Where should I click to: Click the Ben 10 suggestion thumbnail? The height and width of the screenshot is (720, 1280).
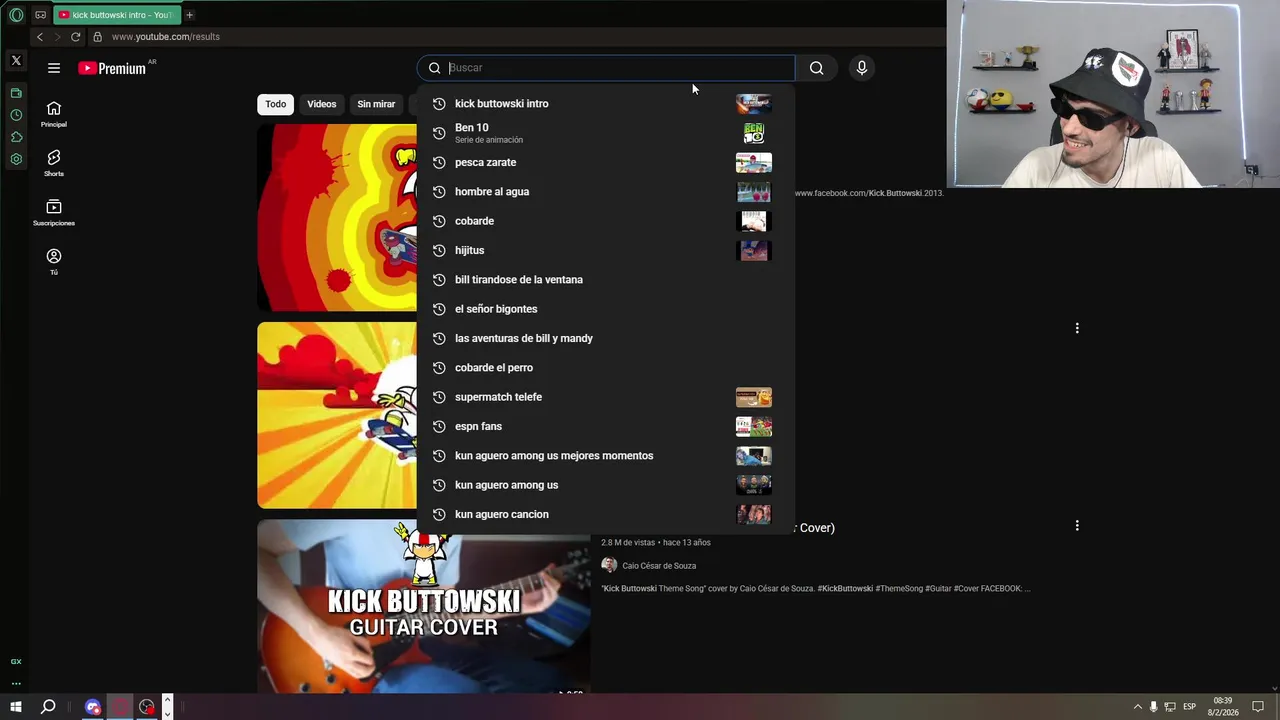tap(754, 133)
